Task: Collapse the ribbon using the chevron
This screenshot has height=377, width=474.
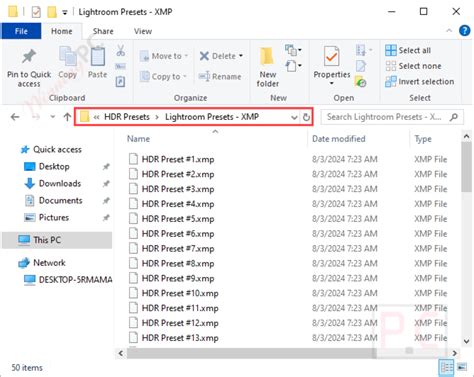Action: pyautogui.click(x=449, y=31)
